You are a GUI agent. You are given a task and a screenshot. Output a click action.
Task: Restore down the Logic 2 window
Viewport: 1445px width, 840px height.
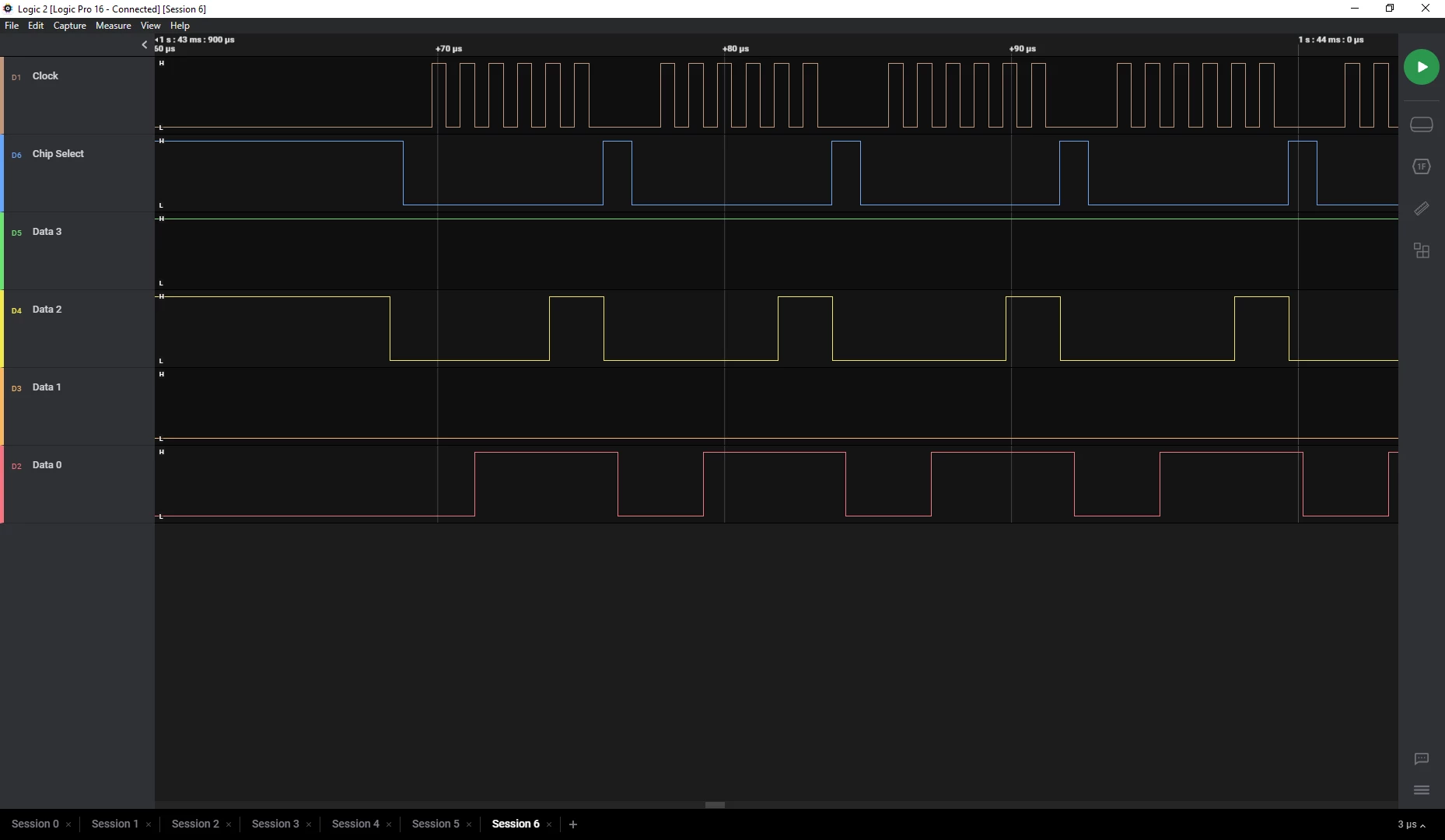tap(1390, 9)
